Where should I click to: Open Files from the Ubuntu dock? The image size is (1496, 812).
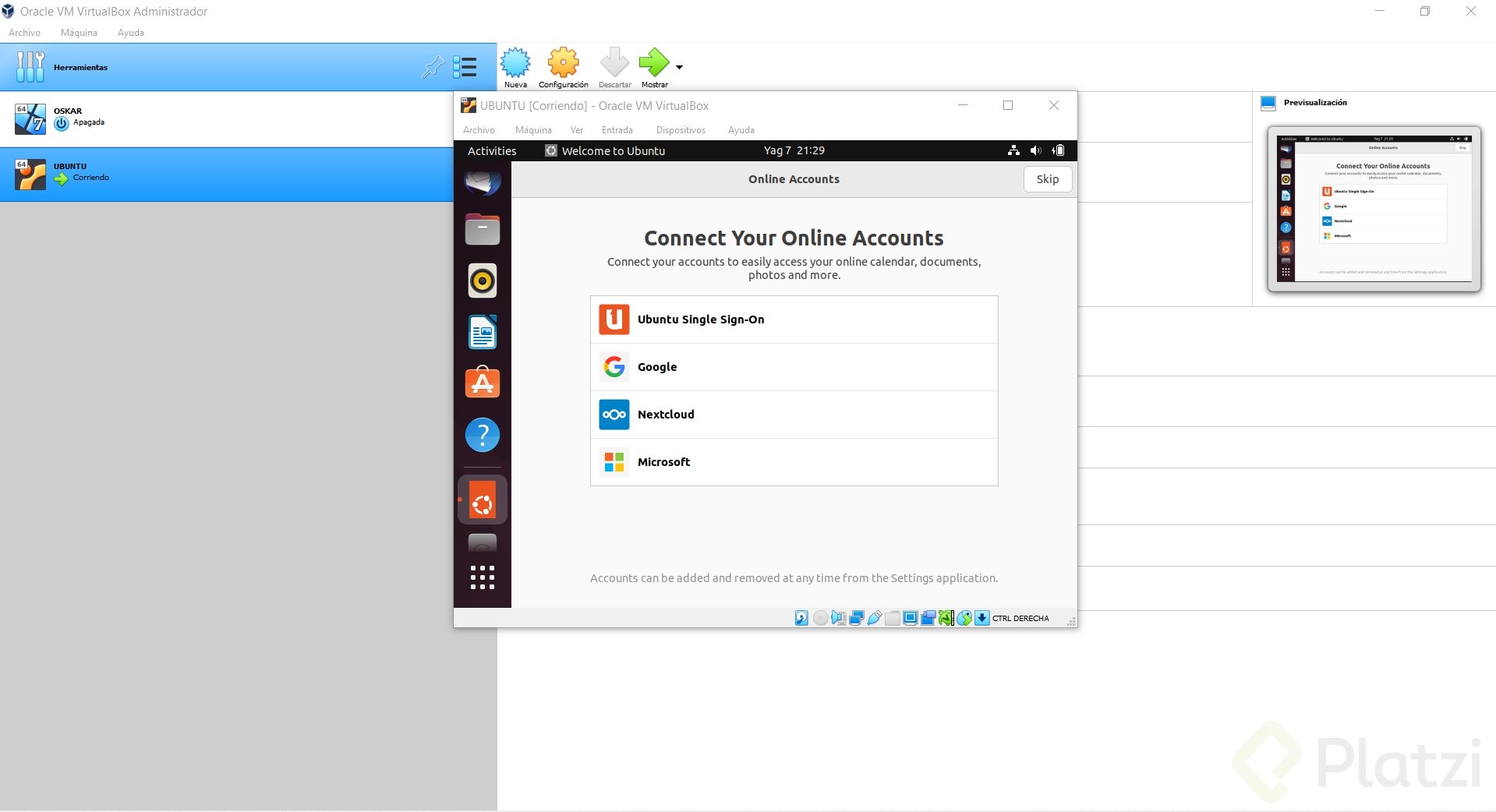[x=483, y=229]
